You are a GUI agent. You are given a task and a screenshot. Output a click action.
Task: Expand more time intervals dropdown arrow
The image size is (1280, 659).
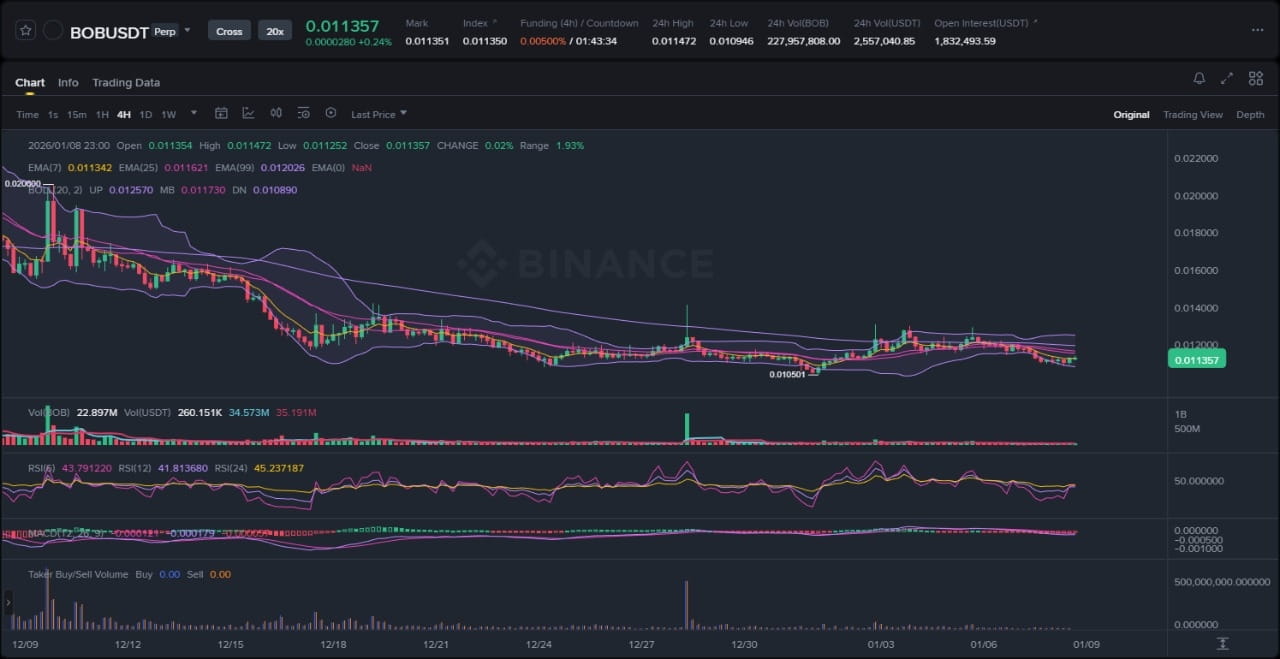[194, 114]
